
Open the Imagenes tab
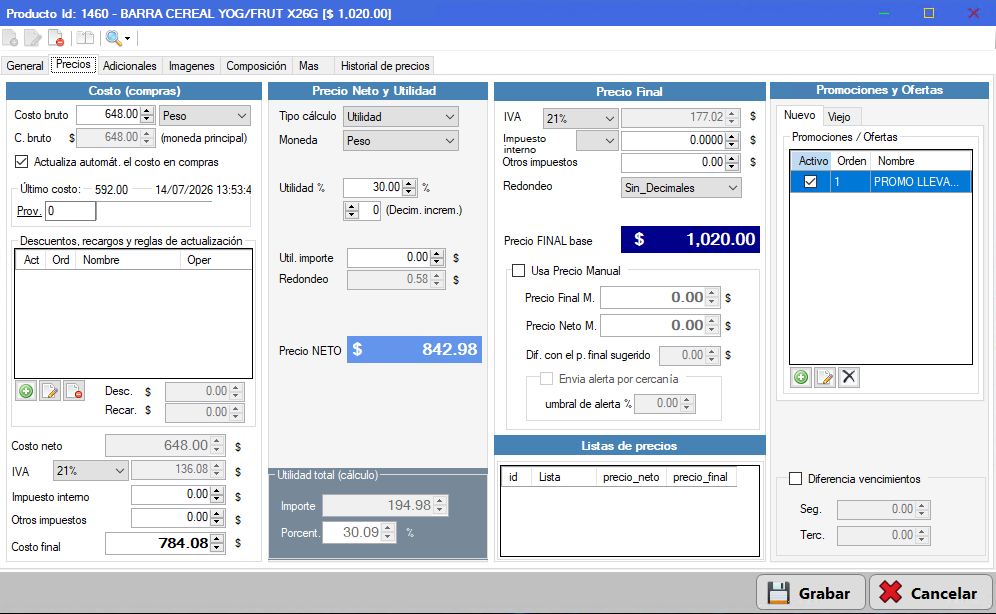191,66
